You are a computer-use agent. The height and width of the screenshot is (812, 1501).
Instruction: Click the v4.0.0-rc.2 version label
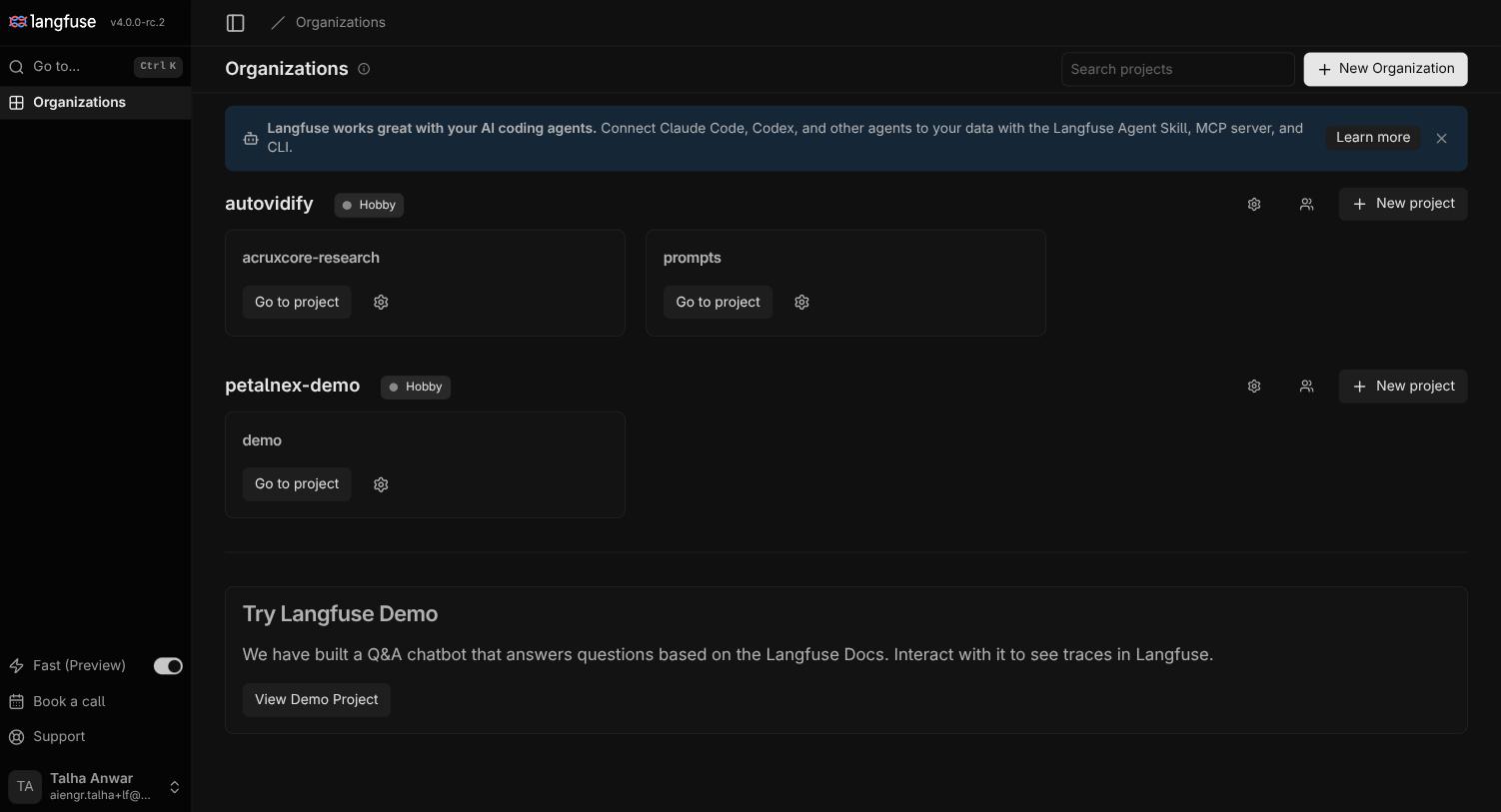138,22
